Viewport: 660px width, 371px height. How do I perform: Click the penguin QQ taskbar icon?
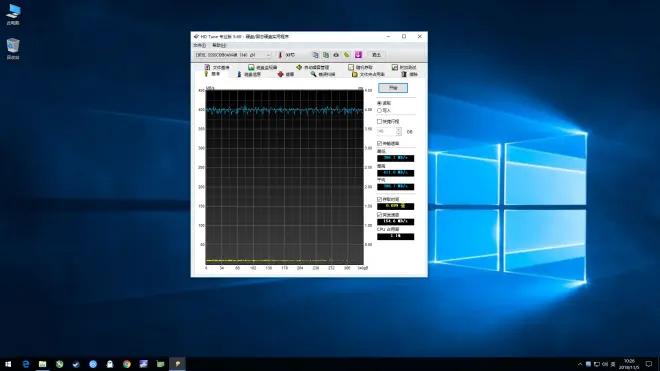tap(110, 364)
